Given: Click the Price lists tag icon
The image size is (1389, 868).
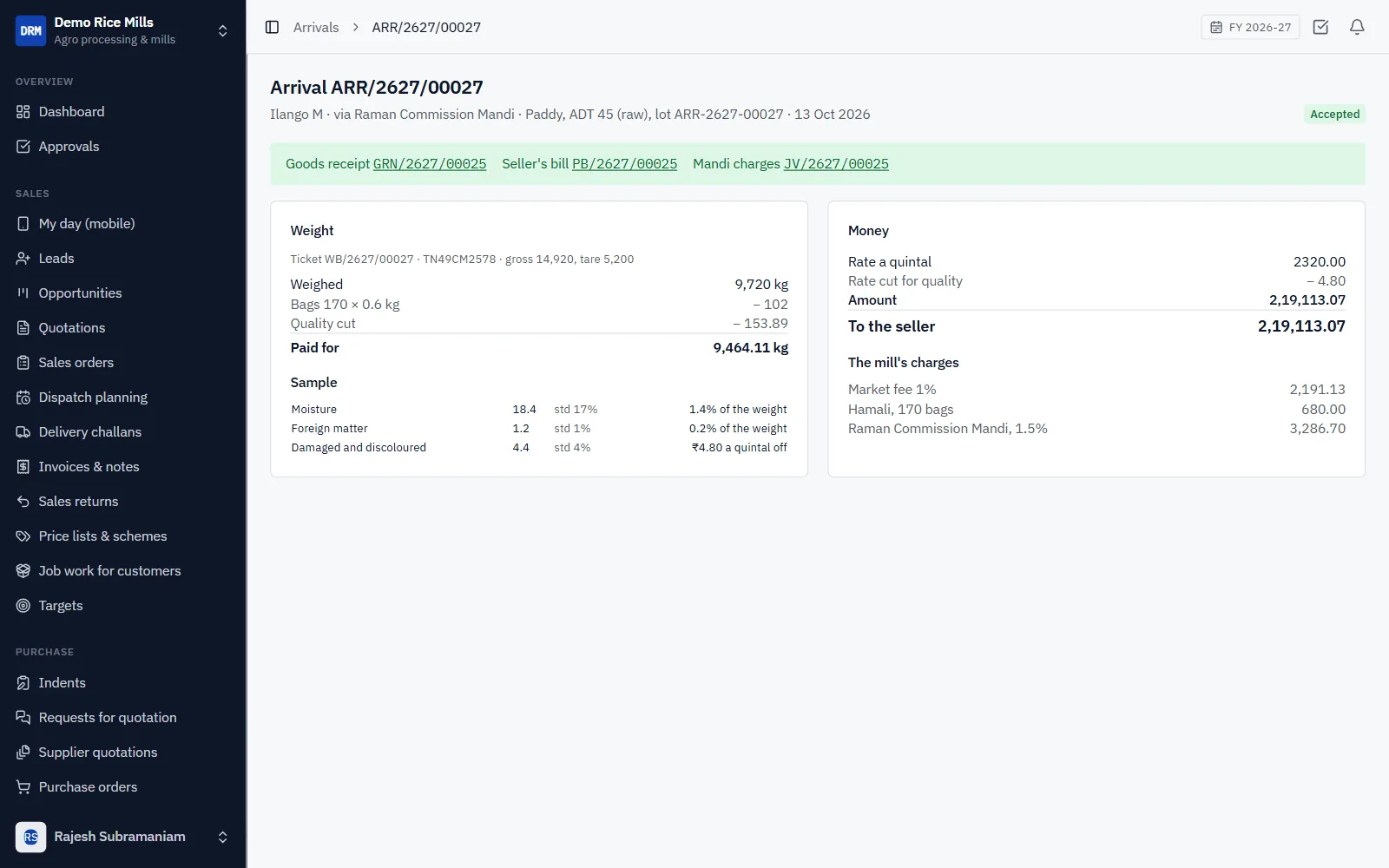Looking at the screenshot, I should [x=23, y=536].
